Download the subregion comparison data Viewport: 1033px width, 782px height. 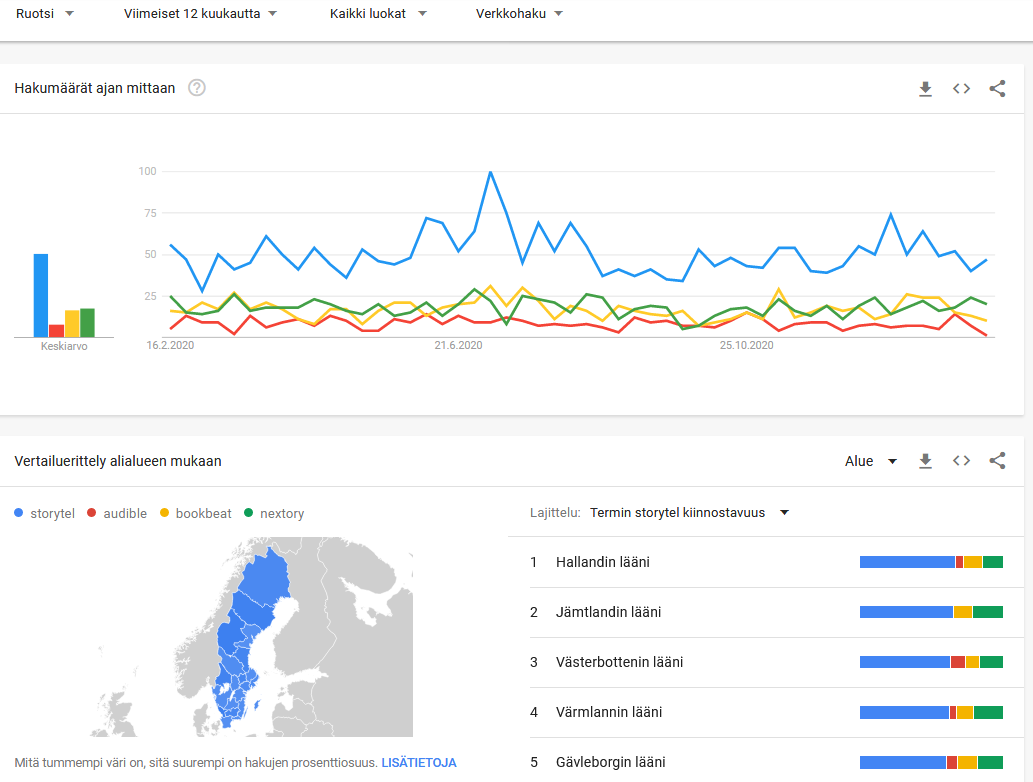[925, 461]
